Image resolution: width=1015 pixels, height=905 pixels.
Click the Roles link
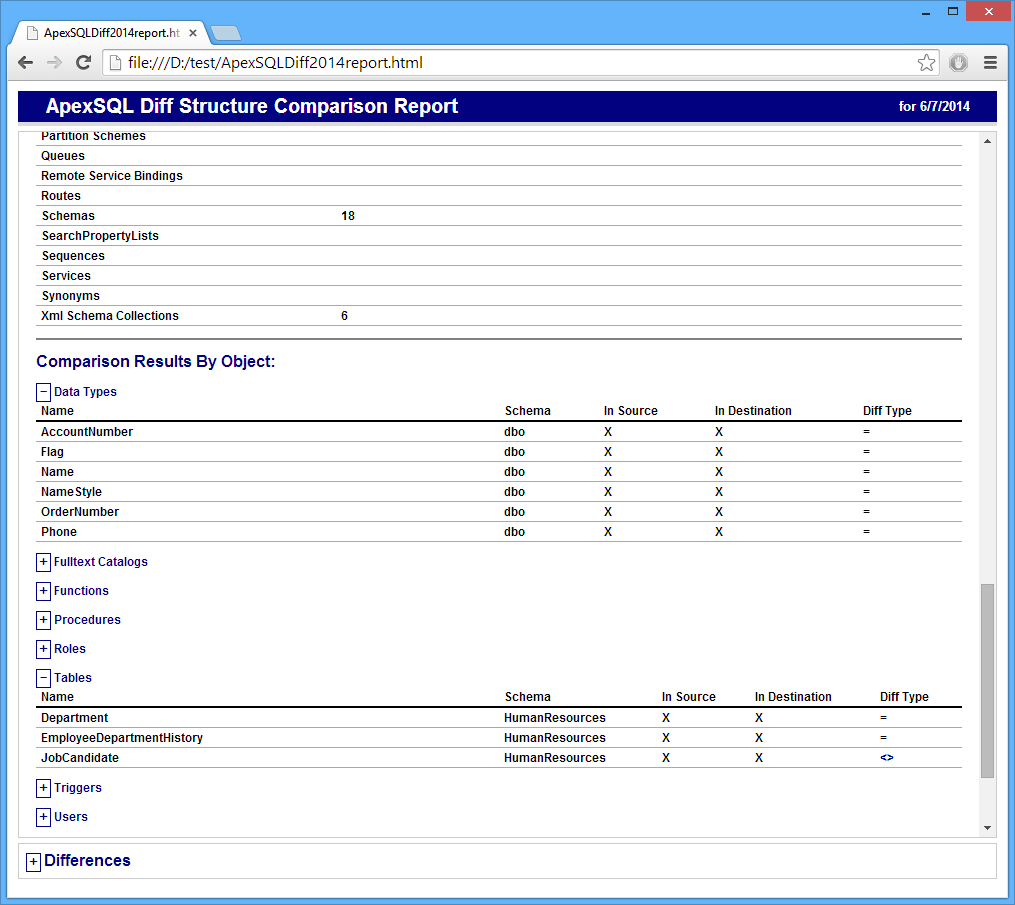[x=69, y=649]
